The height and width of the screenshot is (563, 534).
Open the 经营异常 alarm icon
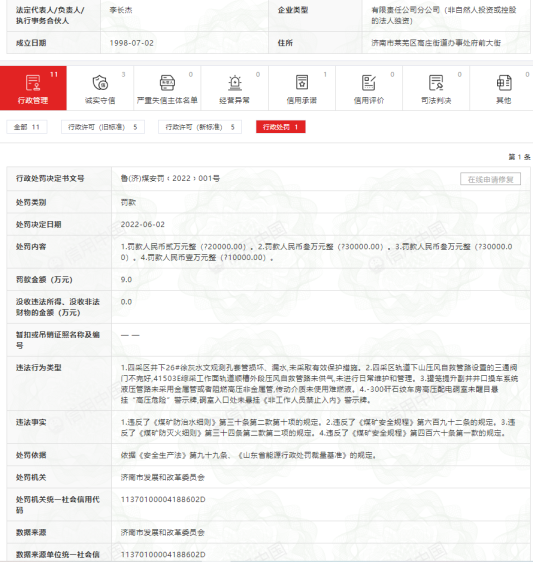[x=235, y=83]
